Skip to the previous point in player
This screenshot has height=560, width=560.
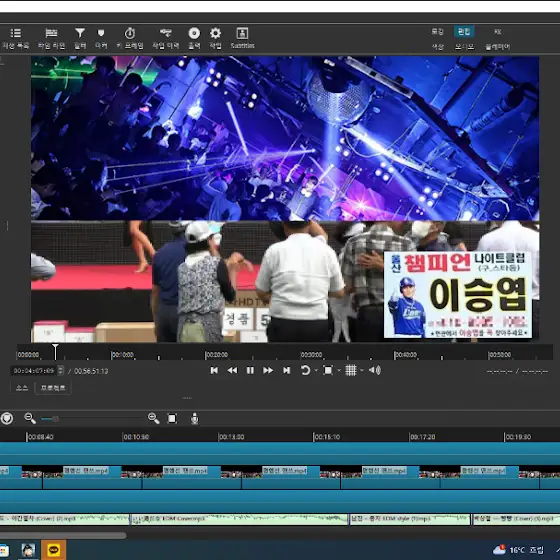pyautogui.click(x=214, y=370)
